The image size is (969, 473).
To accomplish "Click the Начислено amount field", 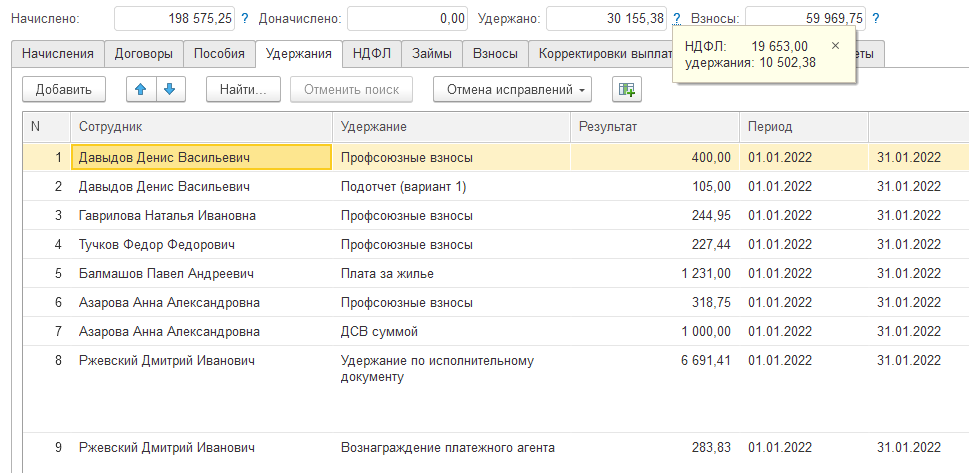I will pos(175,19).
